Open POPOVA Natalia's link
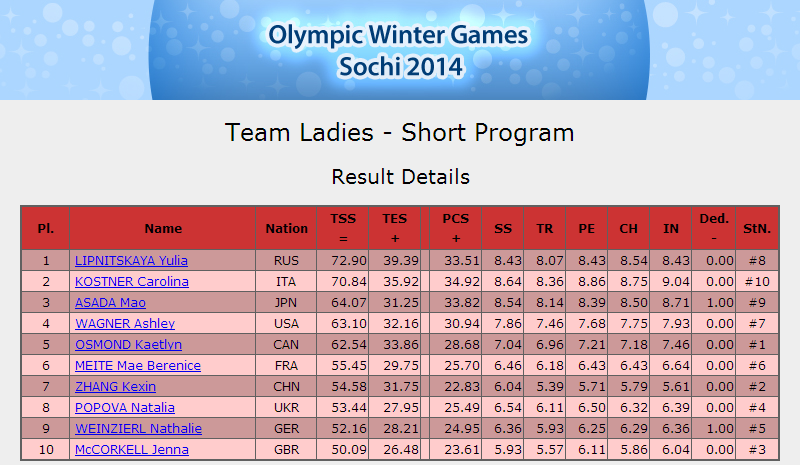The height and width of the screenshot is (465, 800). click(125, 407)
